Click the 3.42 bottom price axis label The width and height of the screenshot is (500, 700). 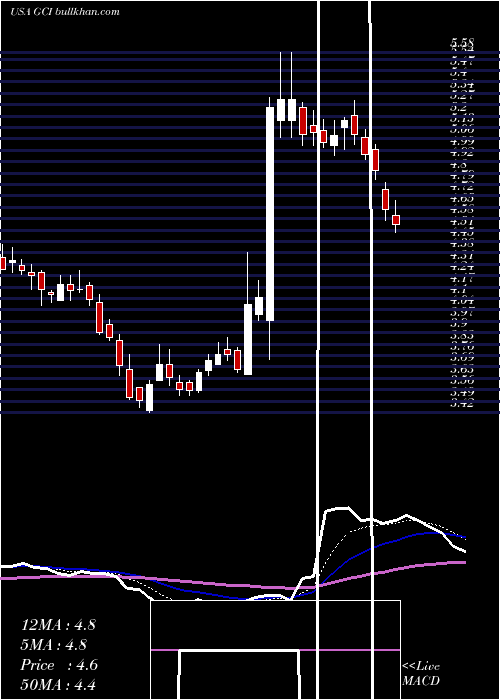[462, 404]
